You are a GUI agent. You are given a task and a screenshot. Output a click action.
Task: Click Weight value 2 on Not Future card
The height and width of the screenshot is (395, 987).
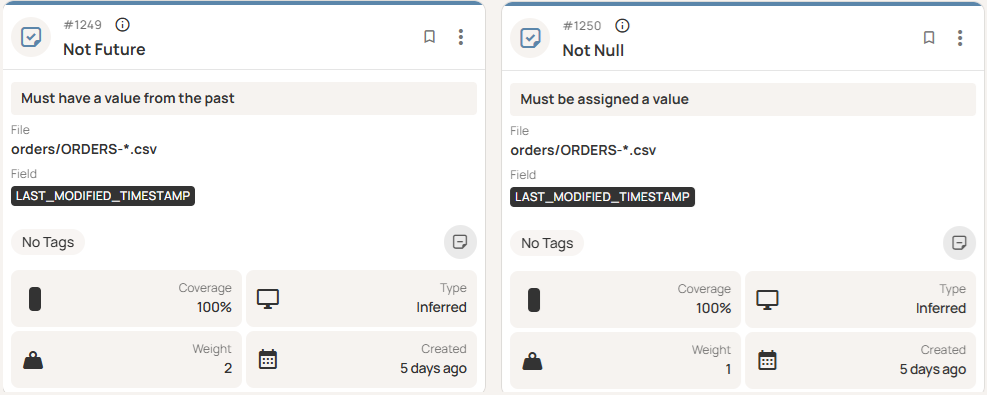[228, 368]
